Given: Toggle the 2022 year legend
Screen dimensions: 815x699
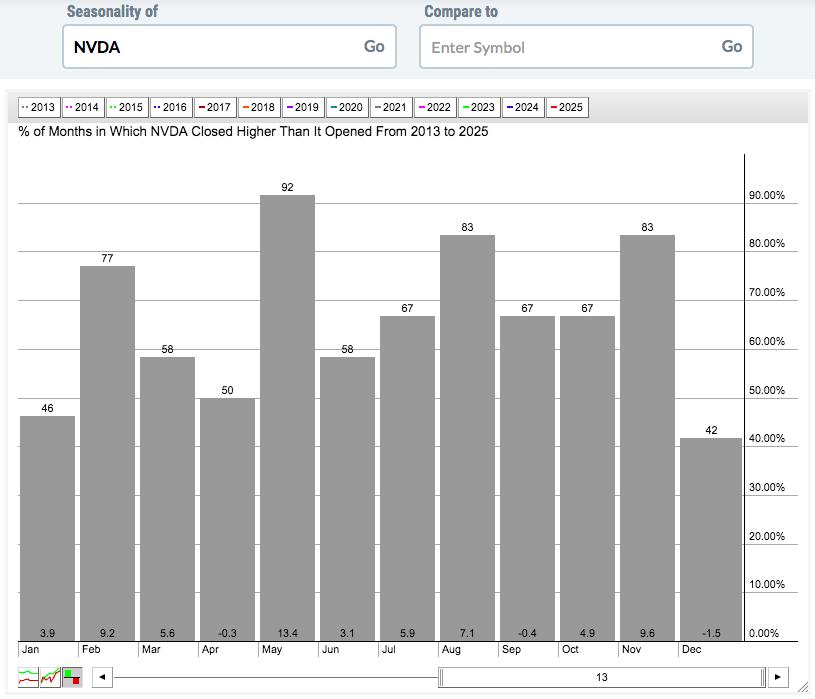Looking at the screenshot, I should coord(435,108).
